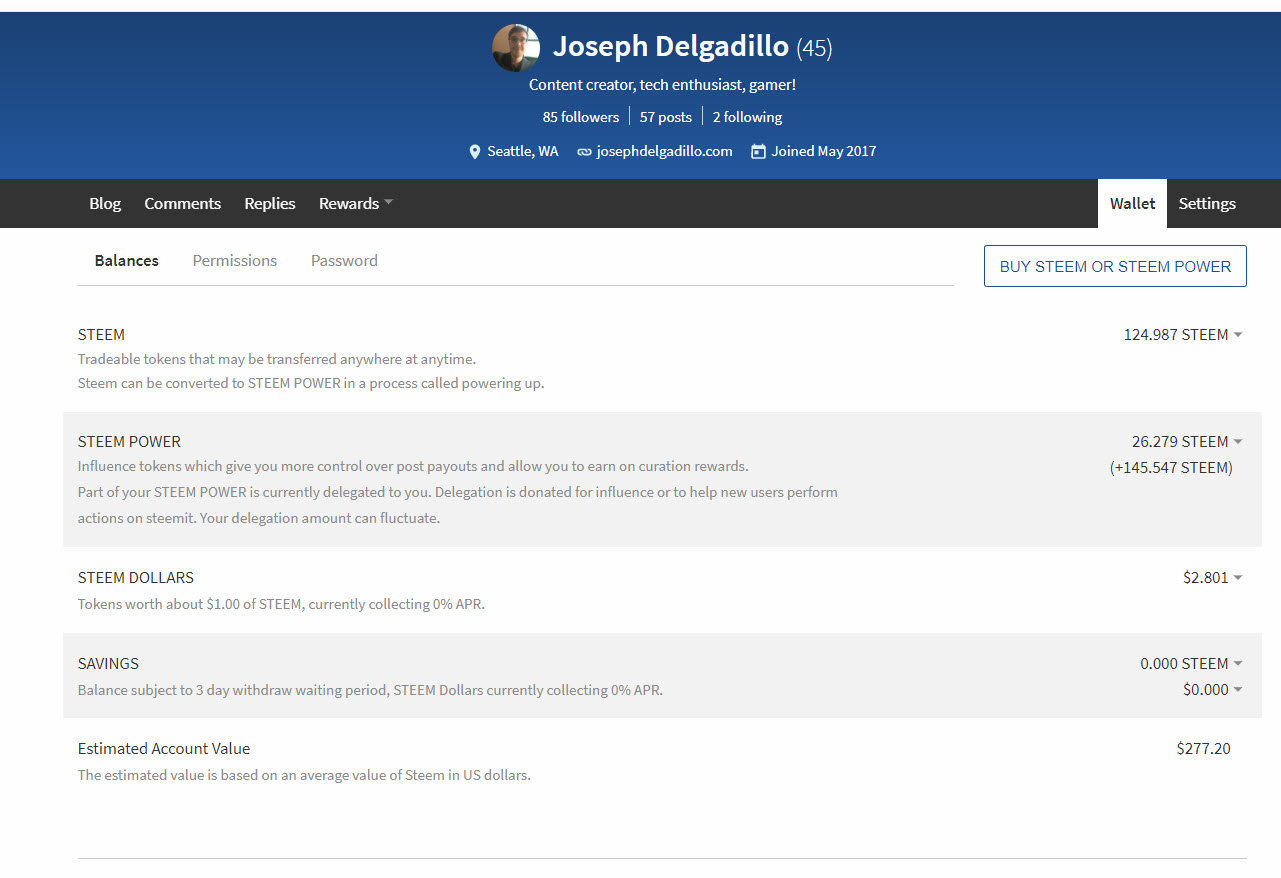Open the josephdelgadillo.com website link
The width and height of the screenshot is (1281, 878).
coord(664,151)
